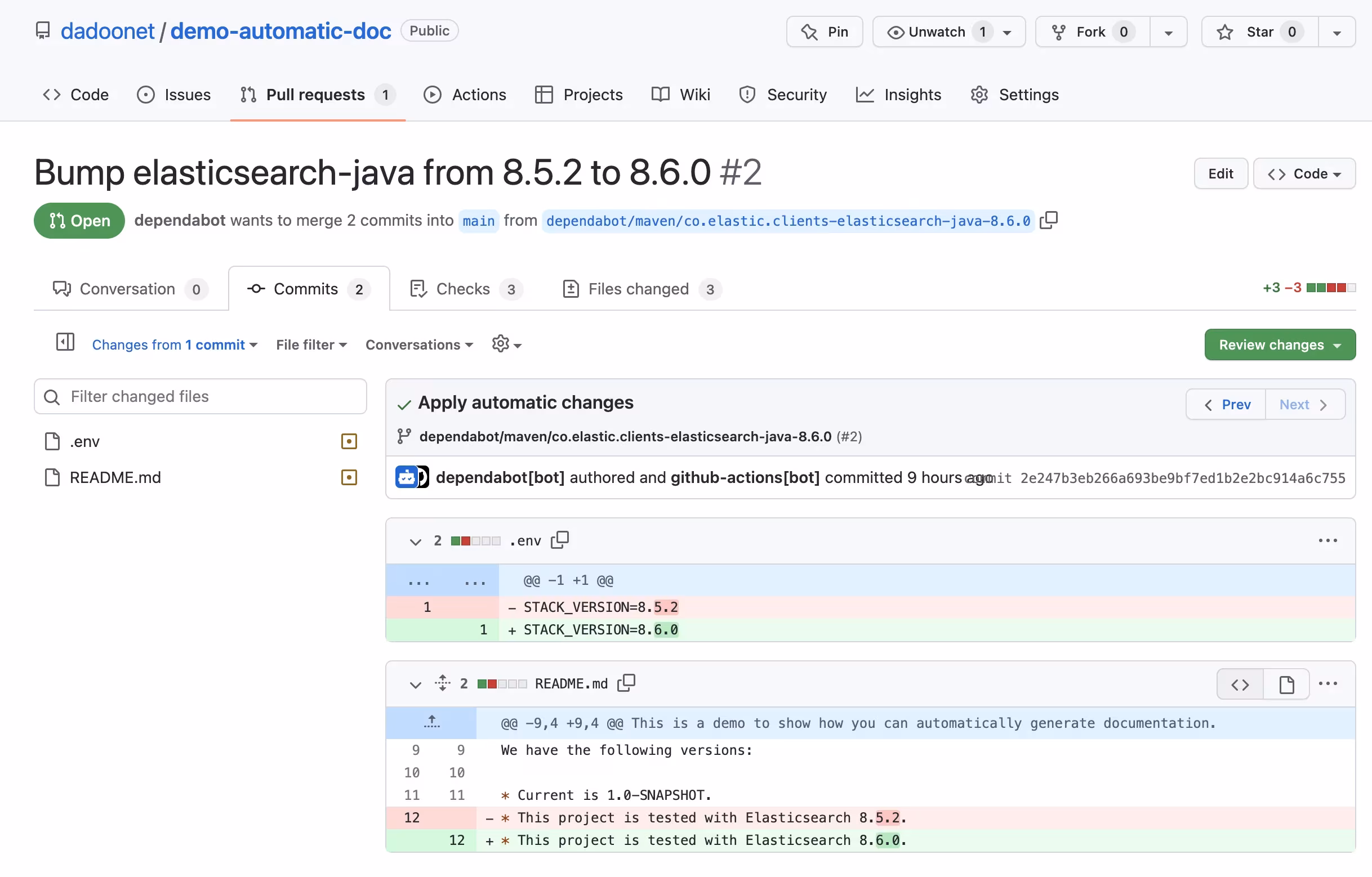Open the Review changes dropdown
Screen dimensions: 1372x877
pos(1280,344)
